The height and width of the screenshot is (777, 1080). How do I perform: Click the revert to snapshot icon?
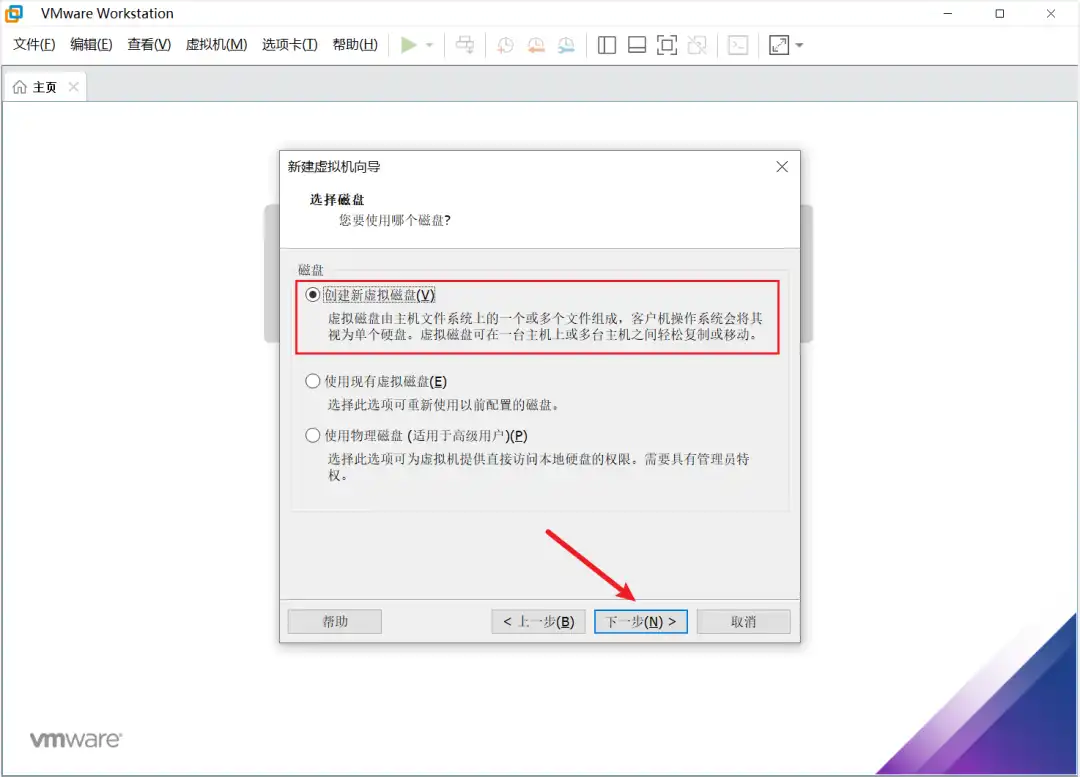coord(536,45)
